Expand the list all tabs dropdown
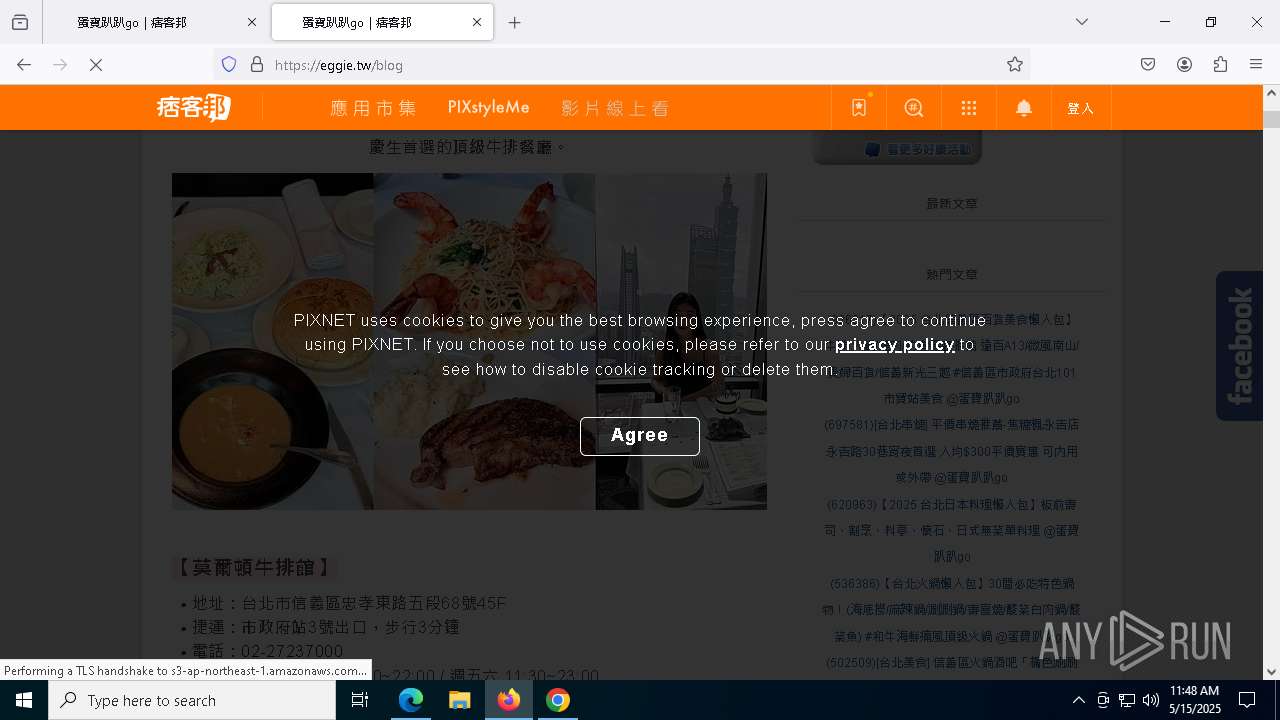Viewport: 1280px width, 720px height. tap(1082, 22)
